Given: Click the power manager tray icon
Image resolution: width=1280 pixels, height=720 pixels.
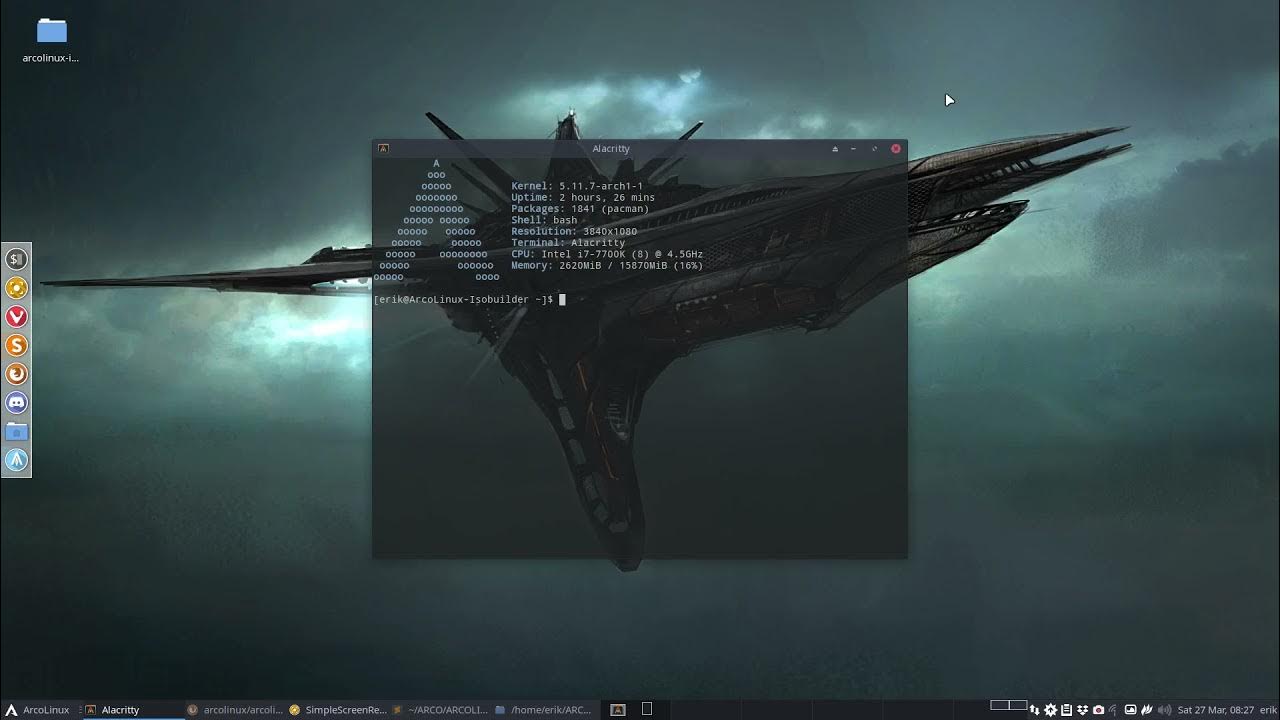Looking at the screenshot, I should tap(1147, 710).
